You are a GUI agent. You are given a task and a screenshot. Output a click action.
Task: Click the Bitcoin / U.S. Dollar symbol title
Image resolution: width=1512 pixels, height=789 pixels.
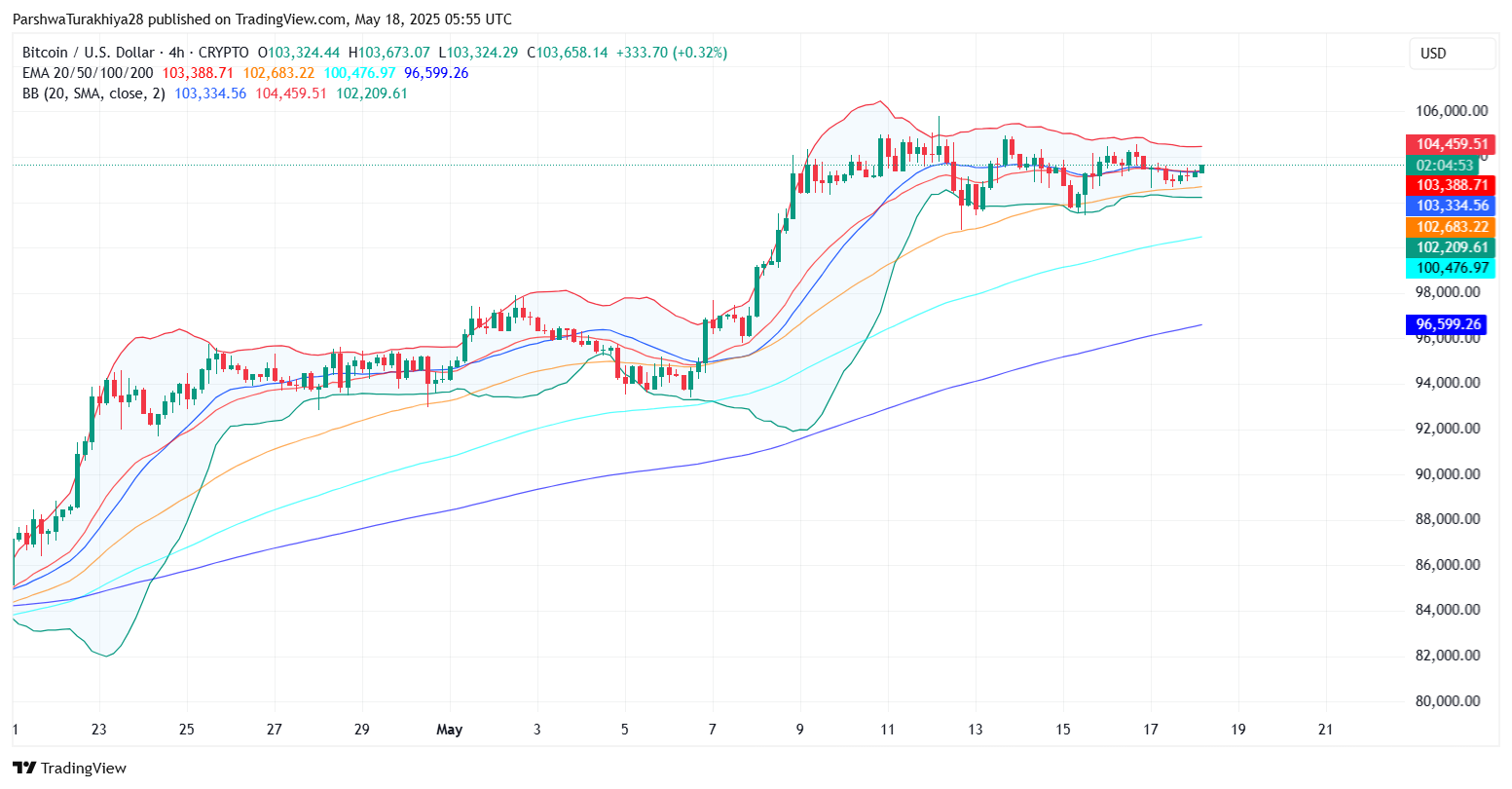click(89, 53)
